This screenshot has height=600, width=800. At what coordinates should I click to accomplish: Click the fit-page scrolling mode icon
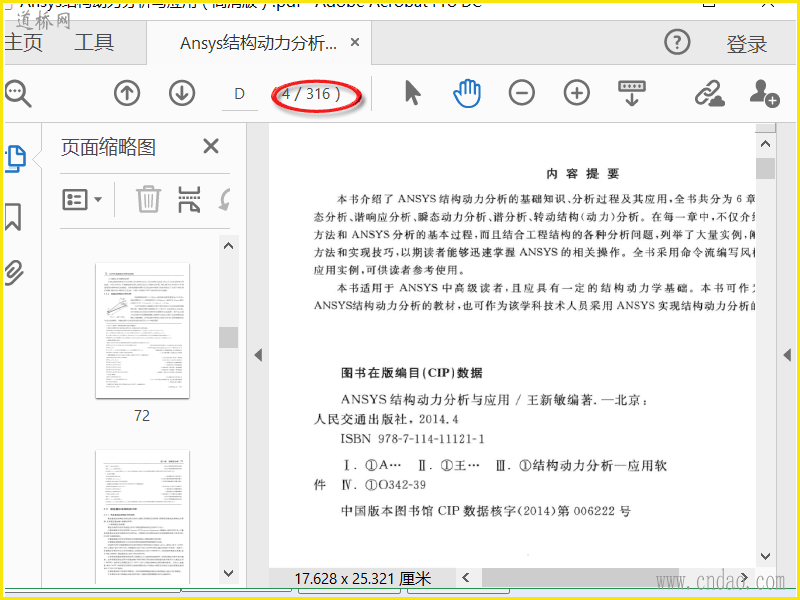[x=632, y=93]
